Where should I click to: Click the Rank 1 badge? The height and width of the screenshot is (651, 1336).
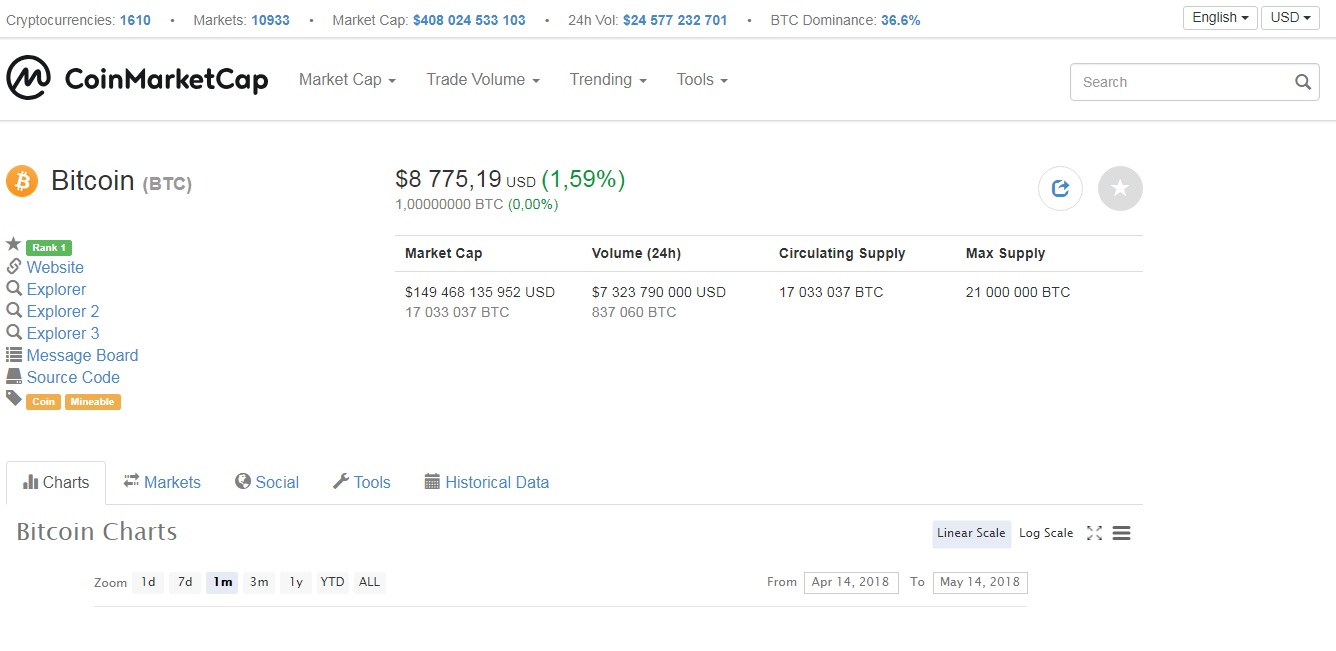(49, 247)
